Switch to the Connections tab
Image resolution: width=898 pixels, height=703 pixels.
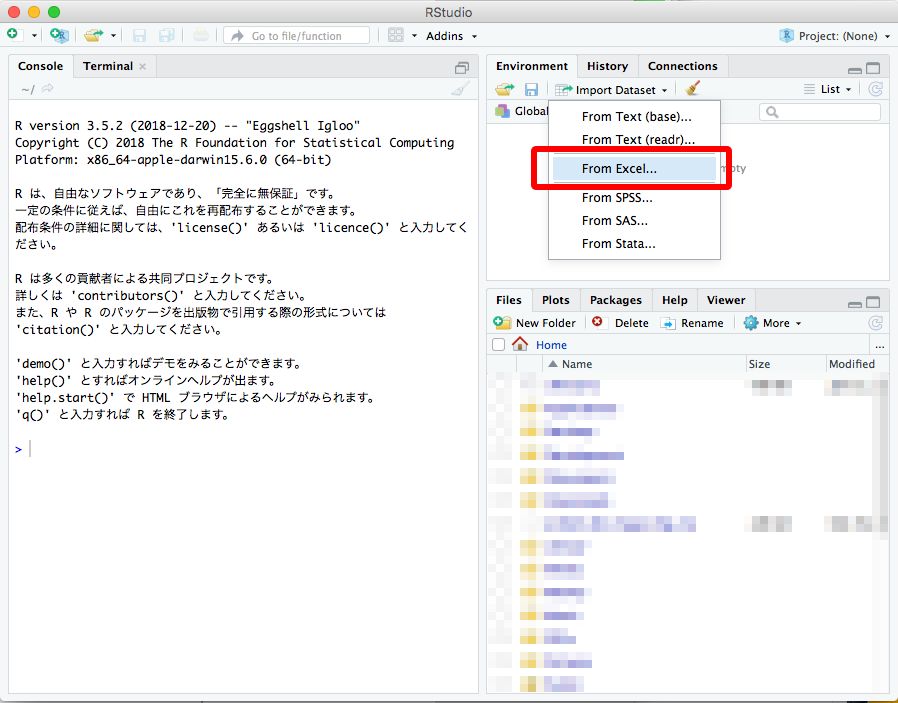(682, 66)
